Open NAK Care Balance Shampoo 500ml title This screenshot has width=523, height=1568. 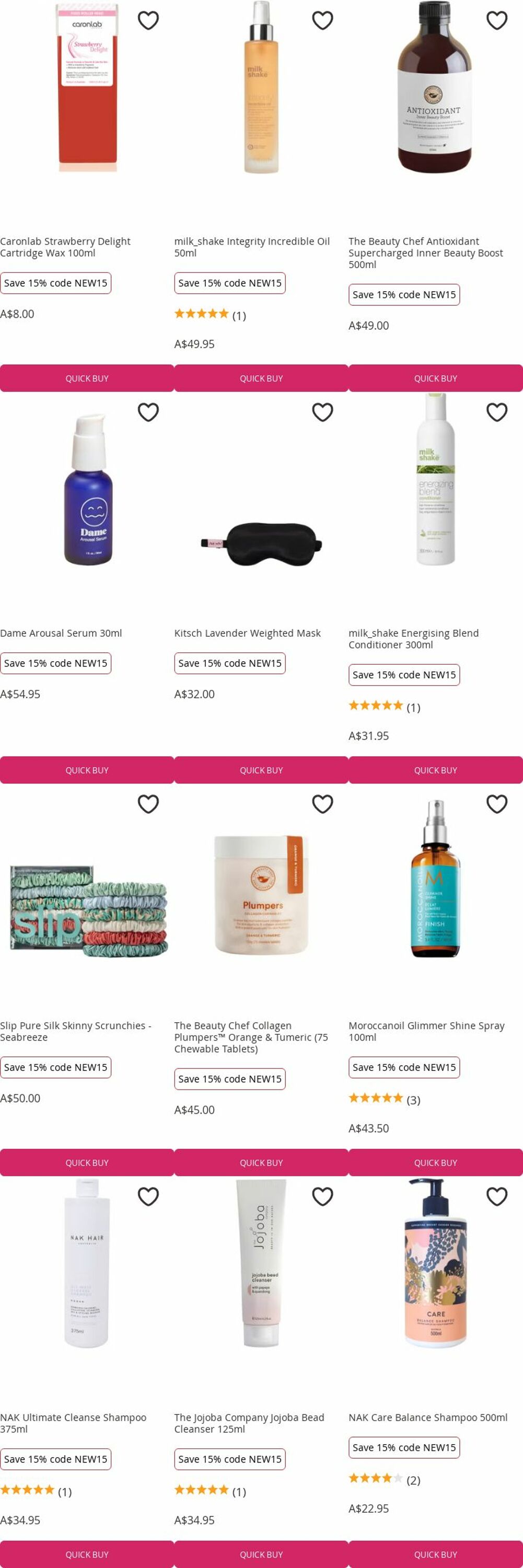tap(427, 1417)
